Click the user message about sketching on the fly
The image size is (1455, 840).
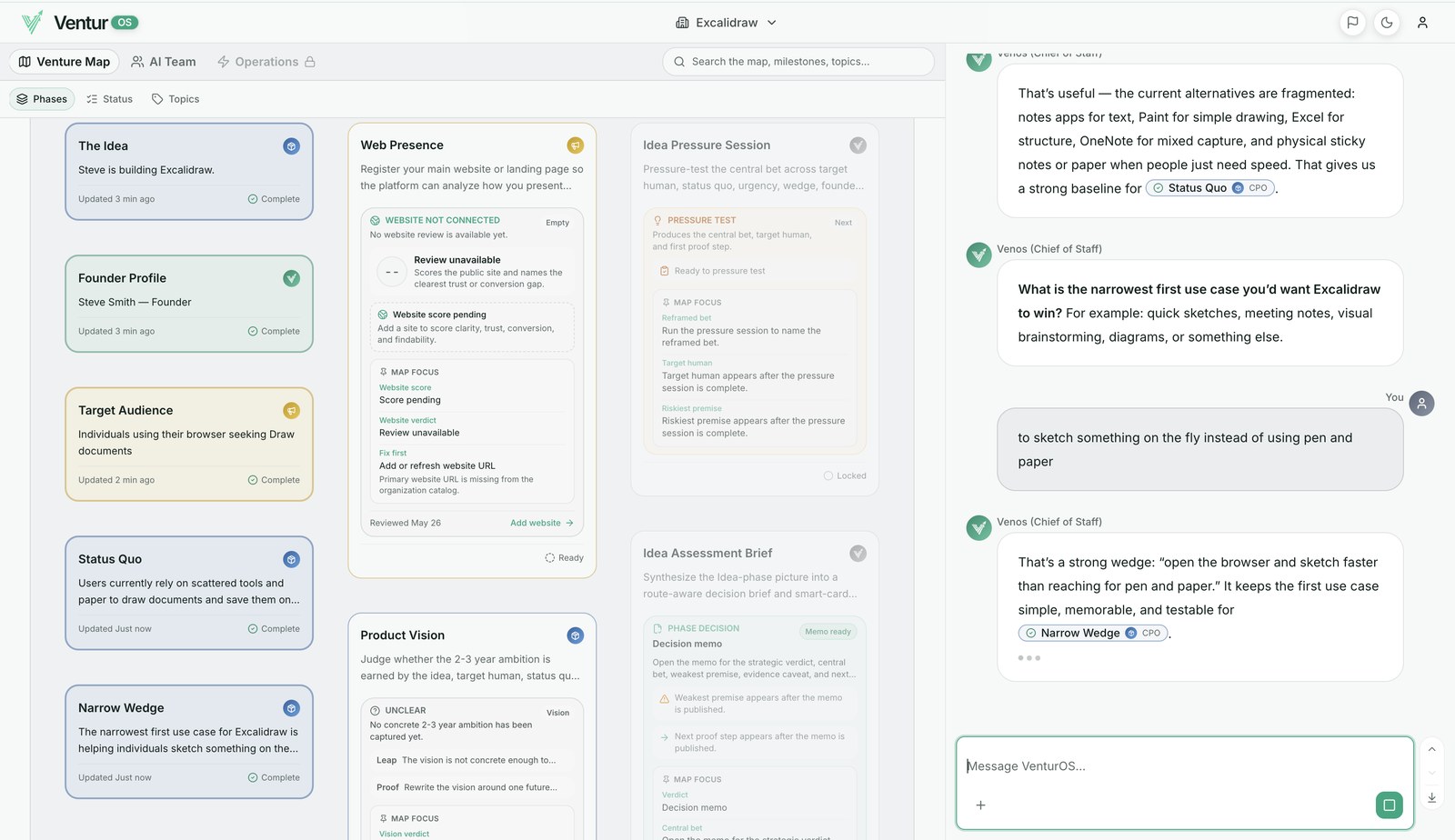pos(1199,449)
